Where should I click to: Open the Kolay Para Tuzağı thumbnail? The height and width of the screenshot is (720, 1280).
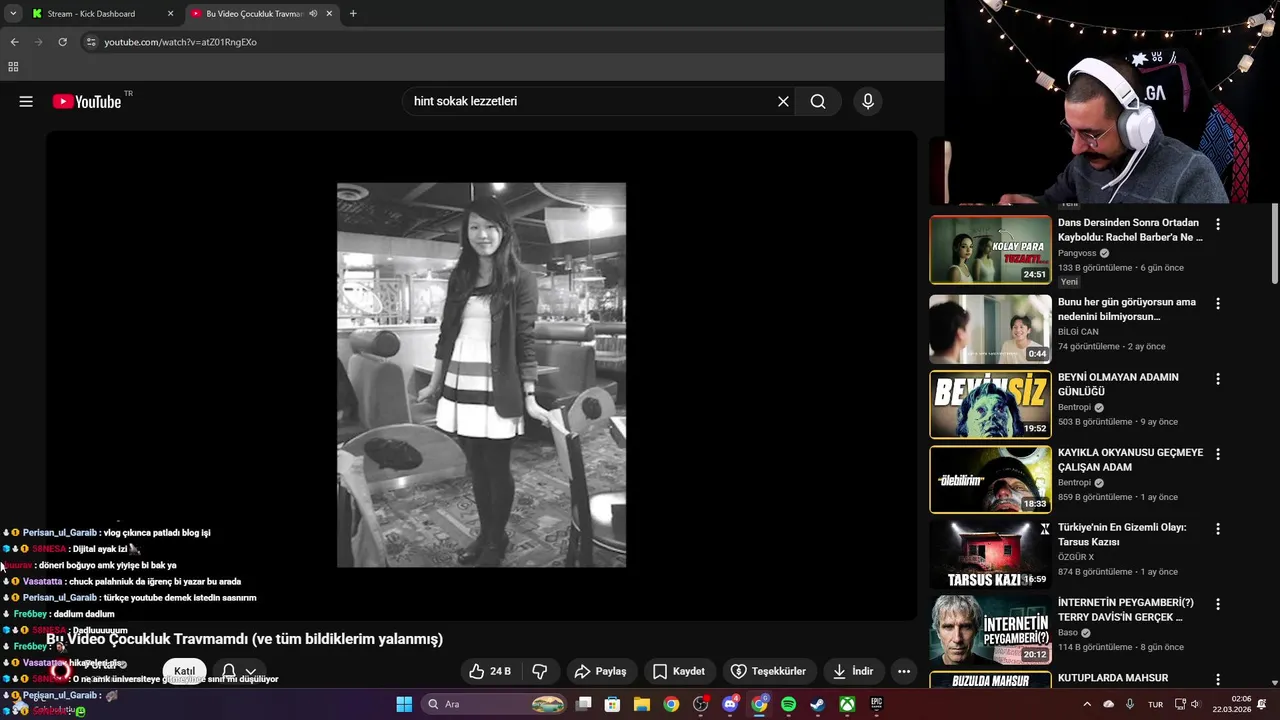pos(990,249)
